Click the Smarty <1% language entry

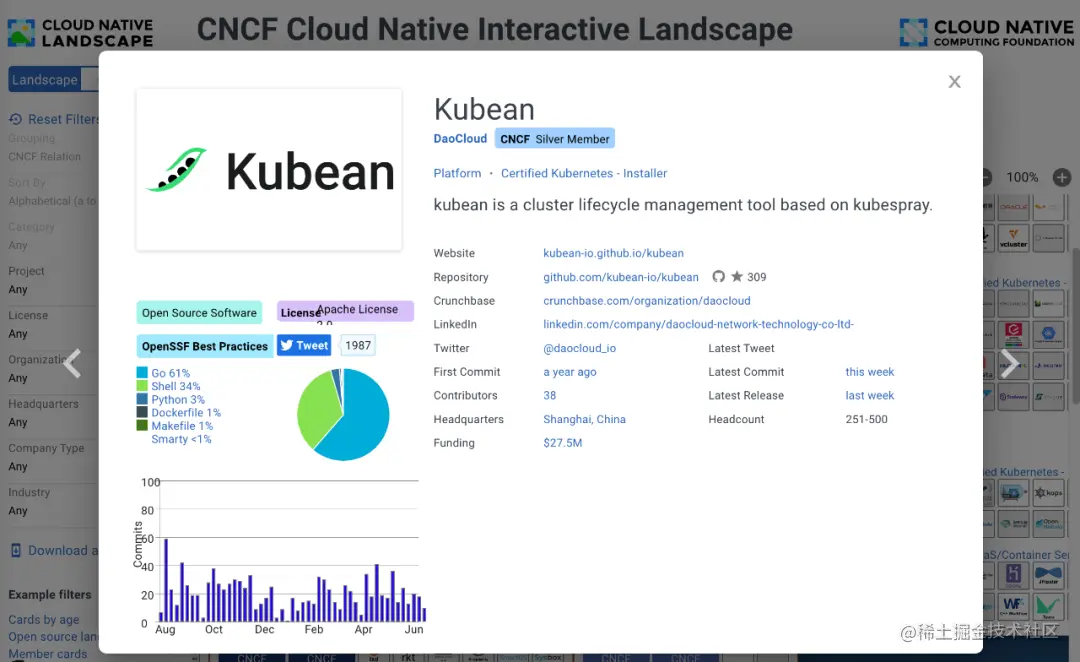(x=181, y=439)
